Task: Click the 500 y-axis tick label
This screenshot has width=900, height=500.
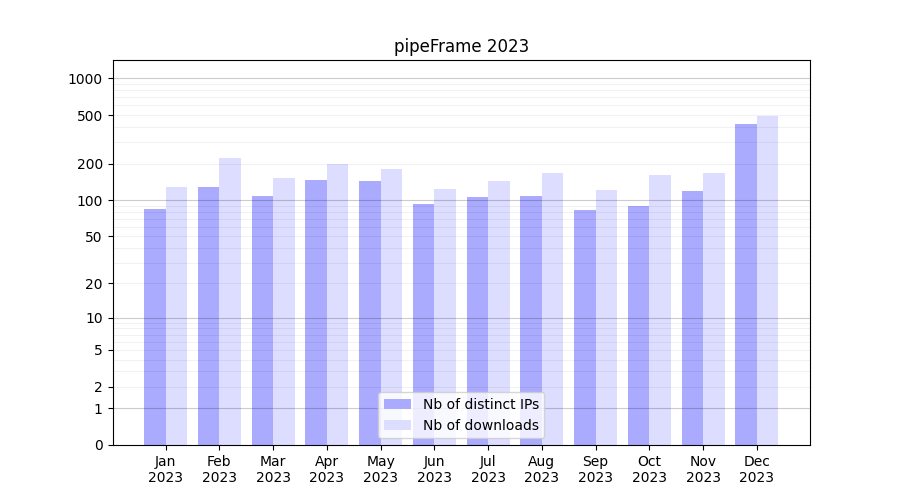Action: pos(89,116)
